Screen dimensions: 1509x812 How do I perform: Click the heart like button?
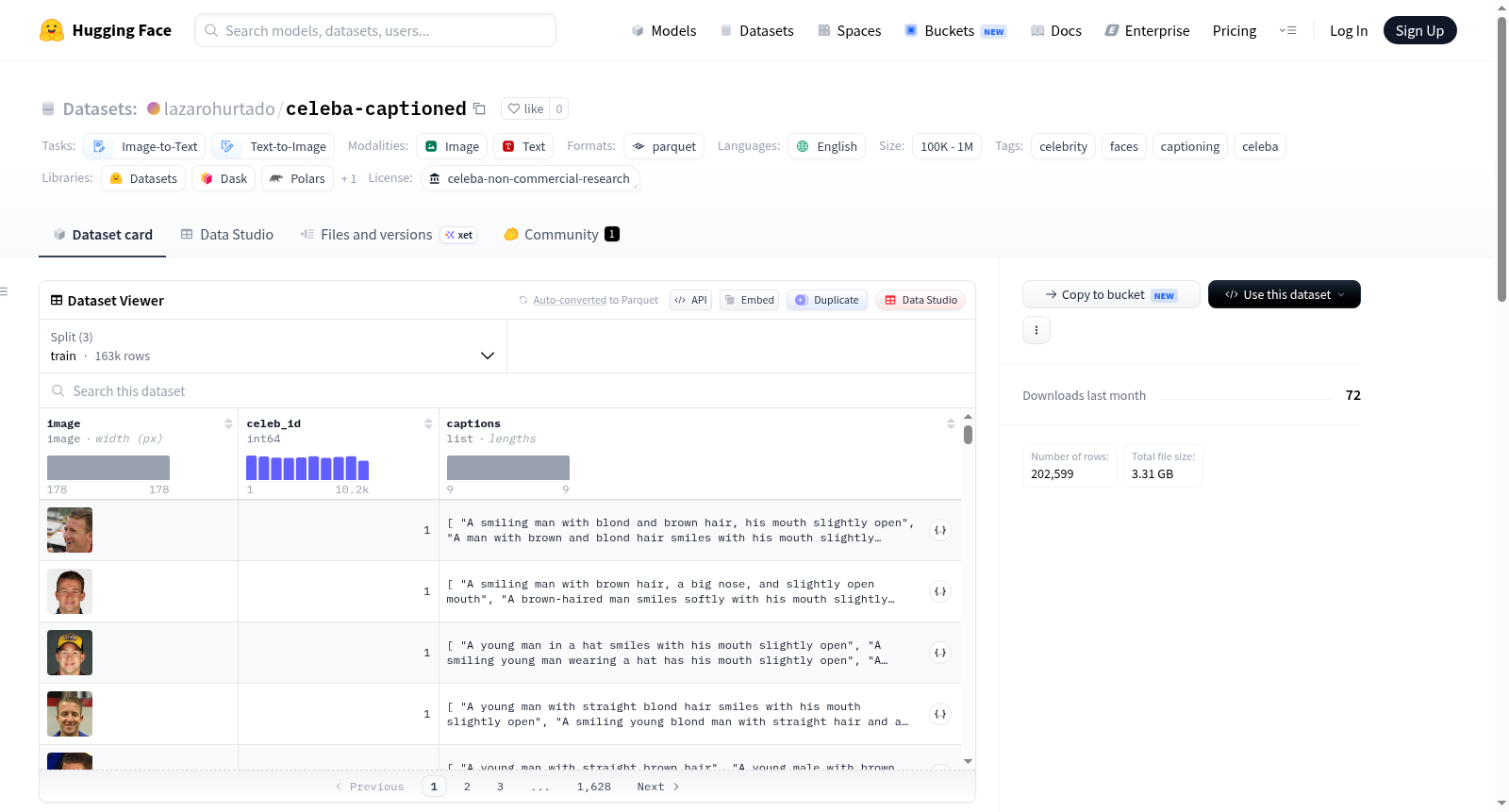click(x=525, y=108)
